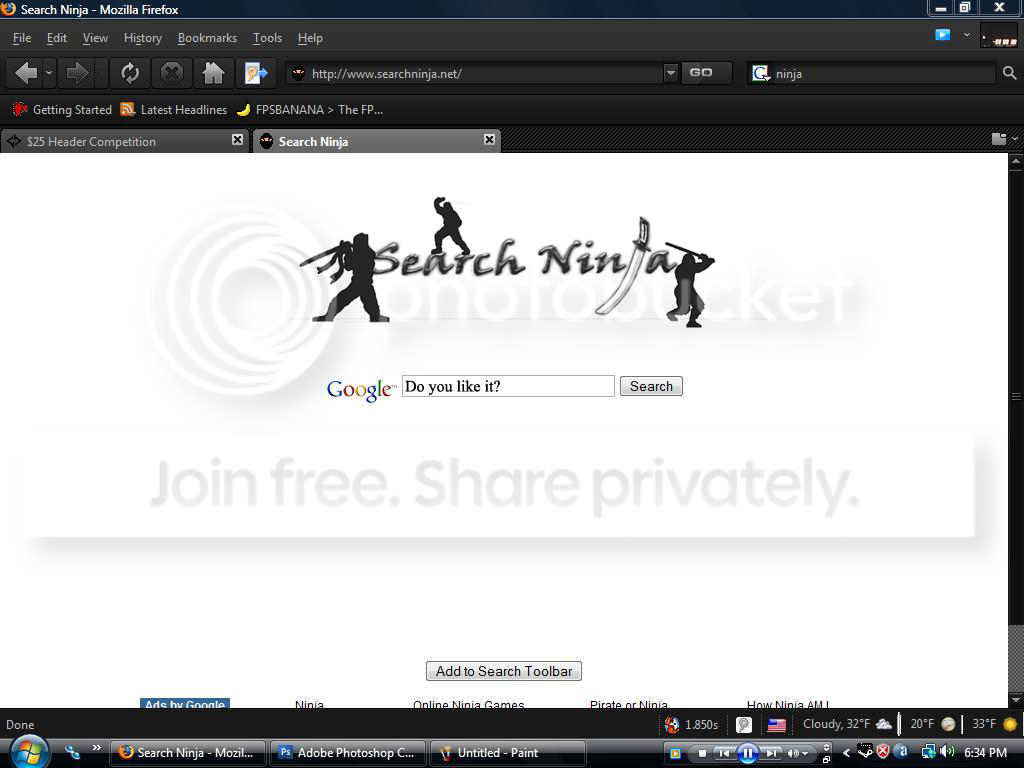Viewport: 1024px width, 768px height.
Task: Click the quick launch messenger icon
Action: pyautogui.click(x=72, y=752)
